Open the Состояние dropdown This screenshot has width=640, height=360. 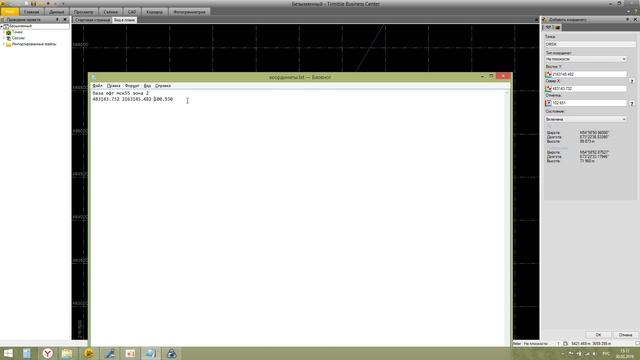click(586, 119)
